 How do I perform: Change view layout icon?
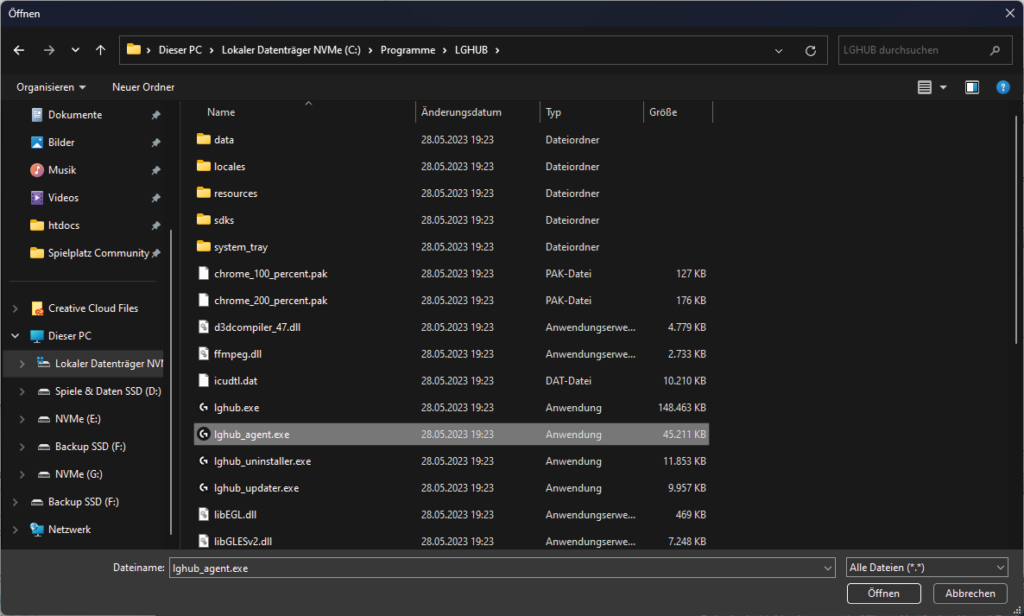coord(924,87)
